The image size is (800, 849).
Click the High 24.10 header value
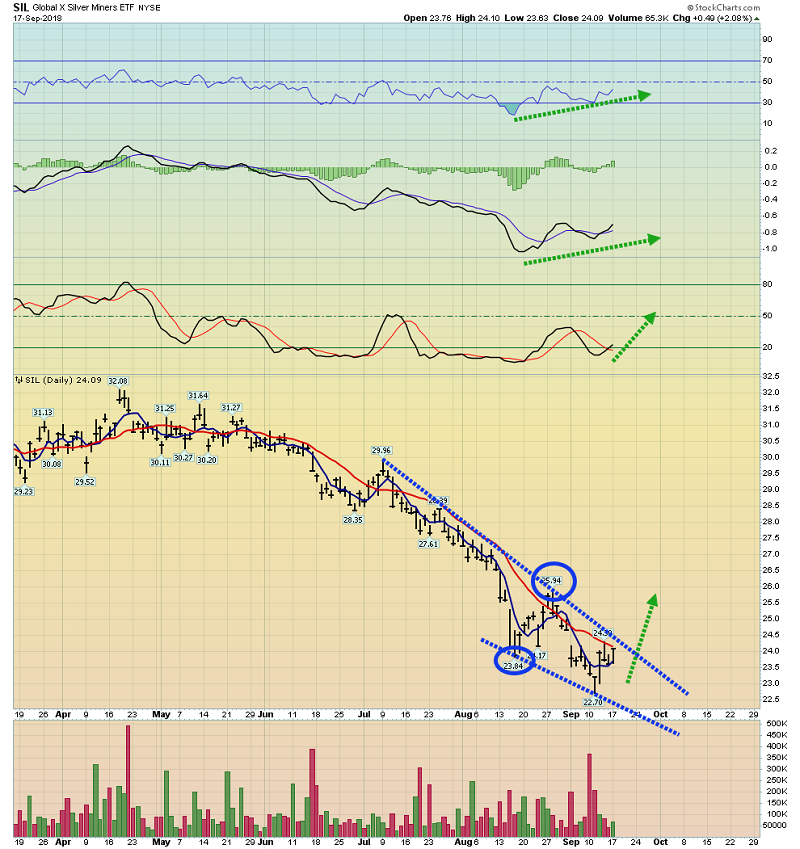pyautogui.click(x=477, y=18)
